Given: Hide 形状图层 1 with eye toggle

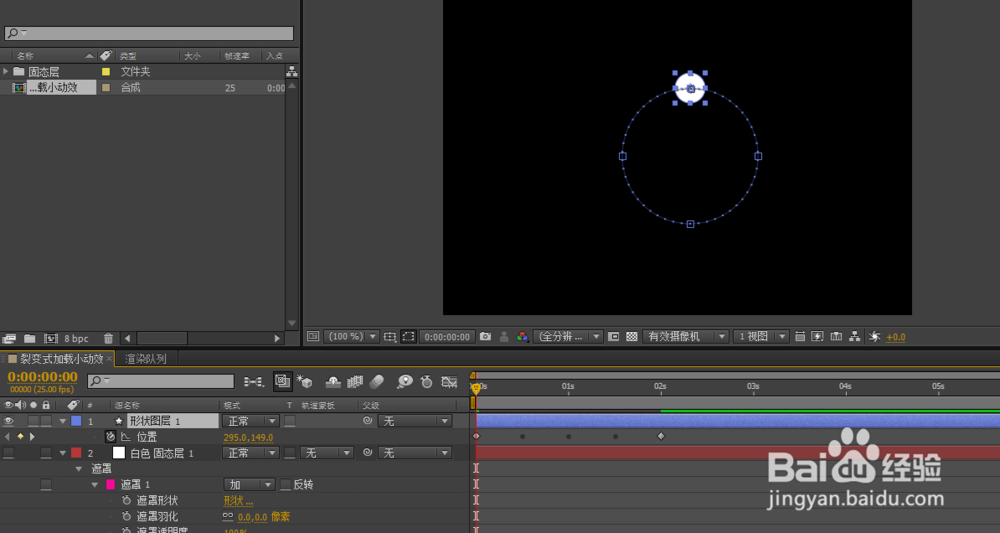Looking at the screenshot, I should pyautogui.click(x=8, y=421).
